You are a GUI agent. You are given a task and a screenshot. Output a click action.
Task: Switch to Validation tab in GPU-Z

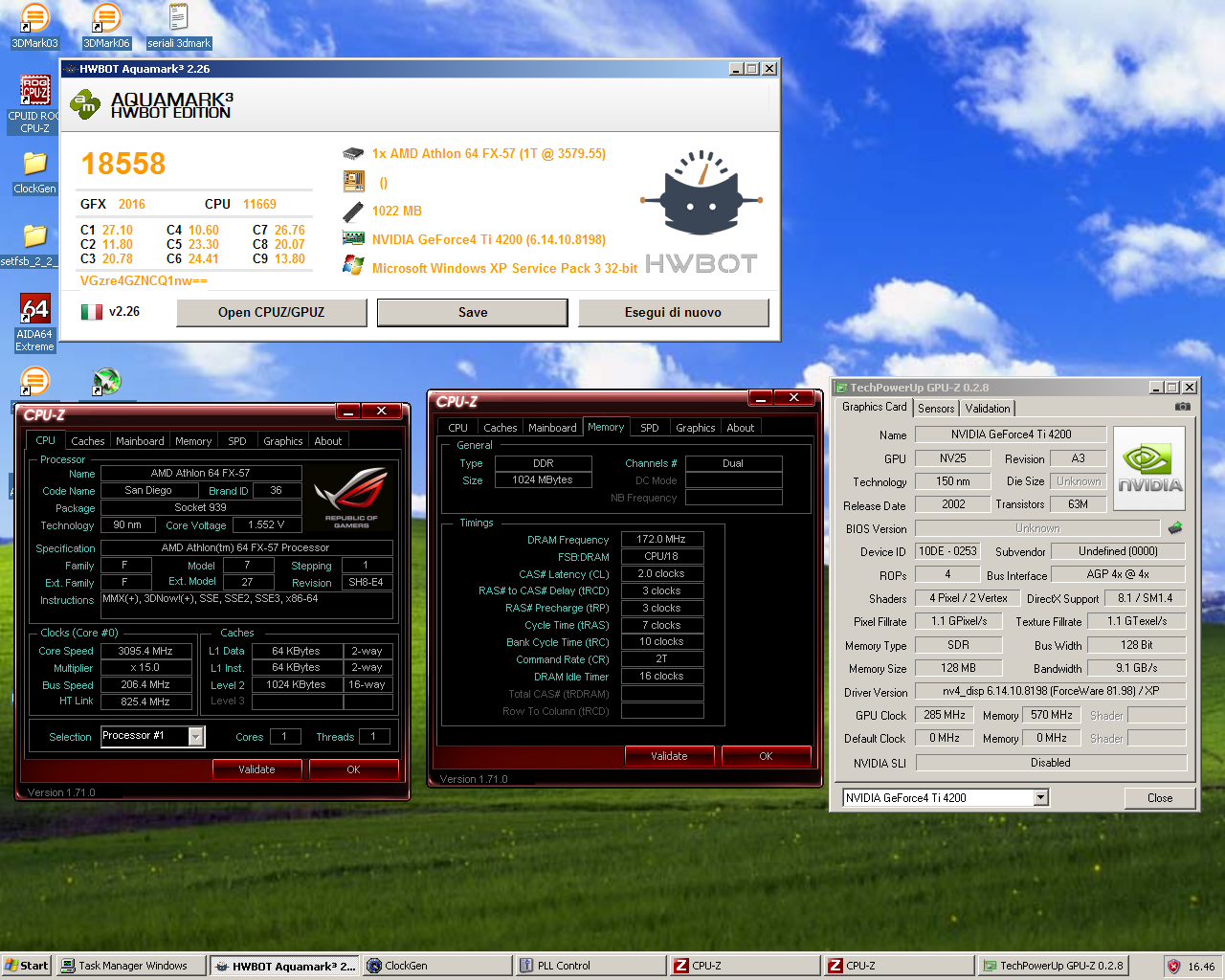click(988, 409)
